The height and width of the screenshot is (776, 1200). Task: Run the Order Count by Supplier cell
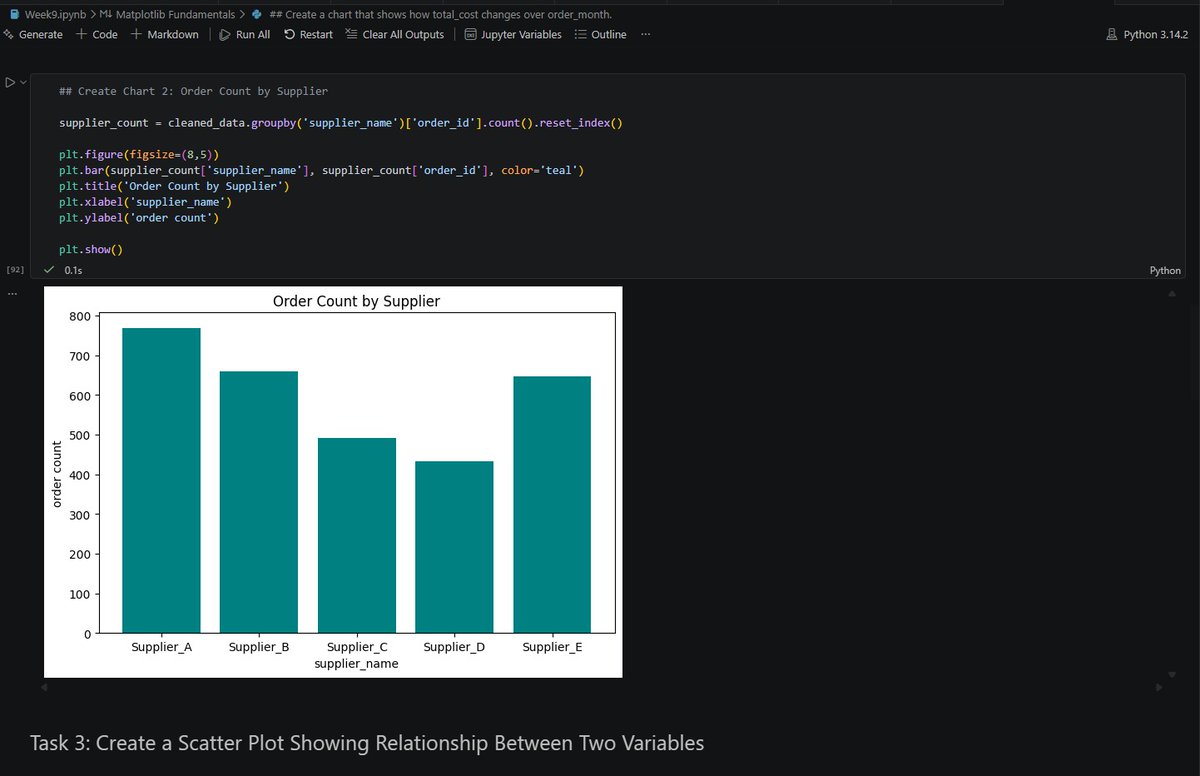click(x=10, y=83)
